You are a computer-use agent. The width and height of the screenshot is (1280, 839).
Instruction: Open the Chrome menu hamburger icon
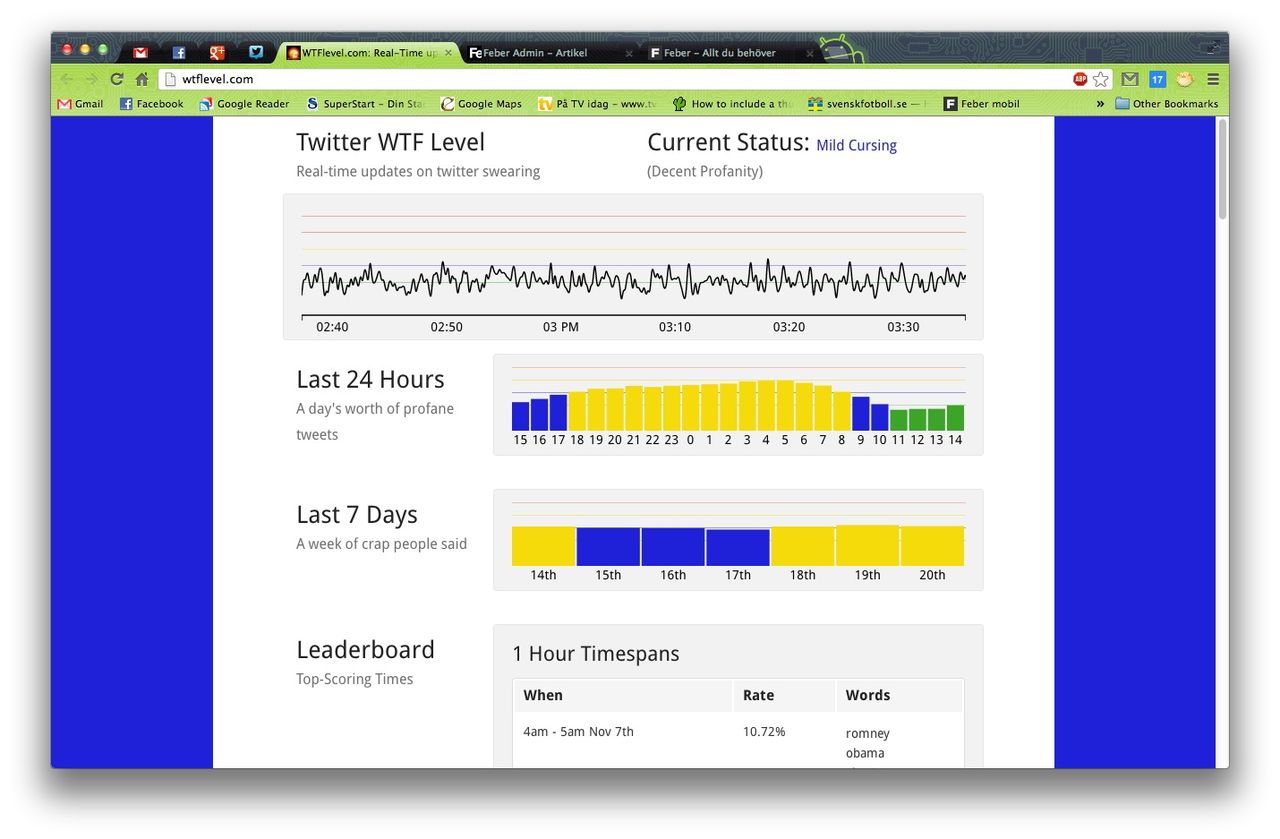pyautogui.click(x=1213, y=79)
